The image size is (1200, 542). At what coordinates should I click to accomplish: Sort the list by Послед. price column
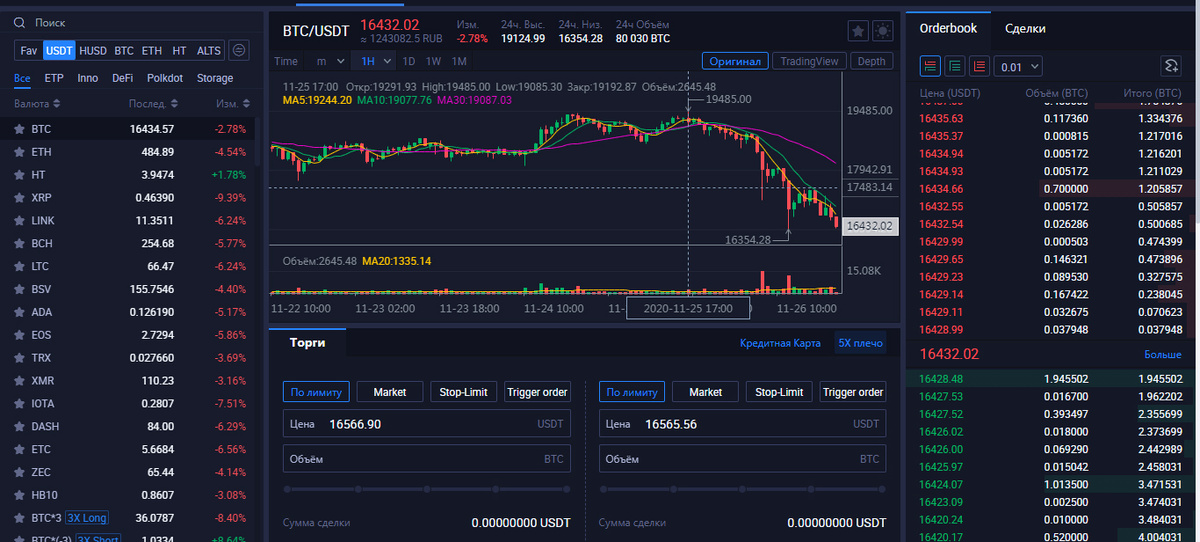coord(154,104)
